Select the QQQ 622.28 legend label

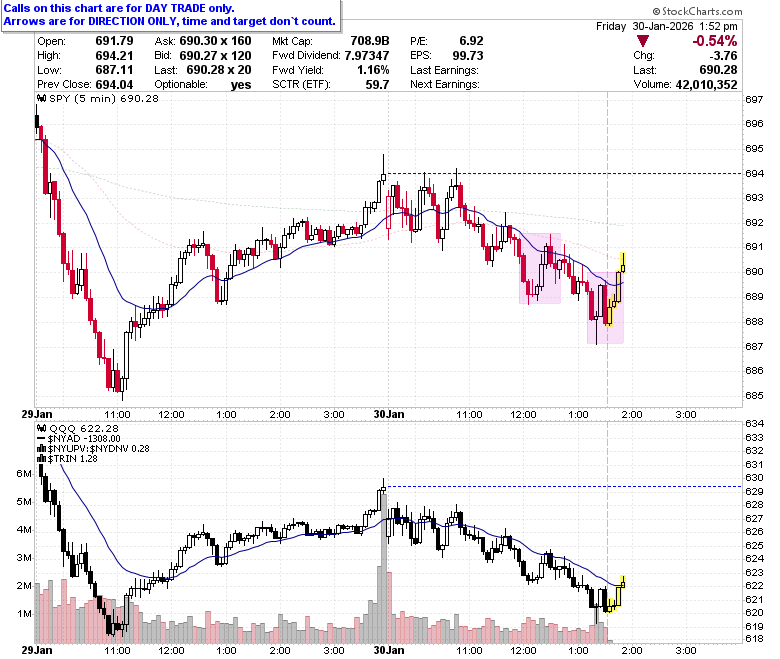coord(84,428)
